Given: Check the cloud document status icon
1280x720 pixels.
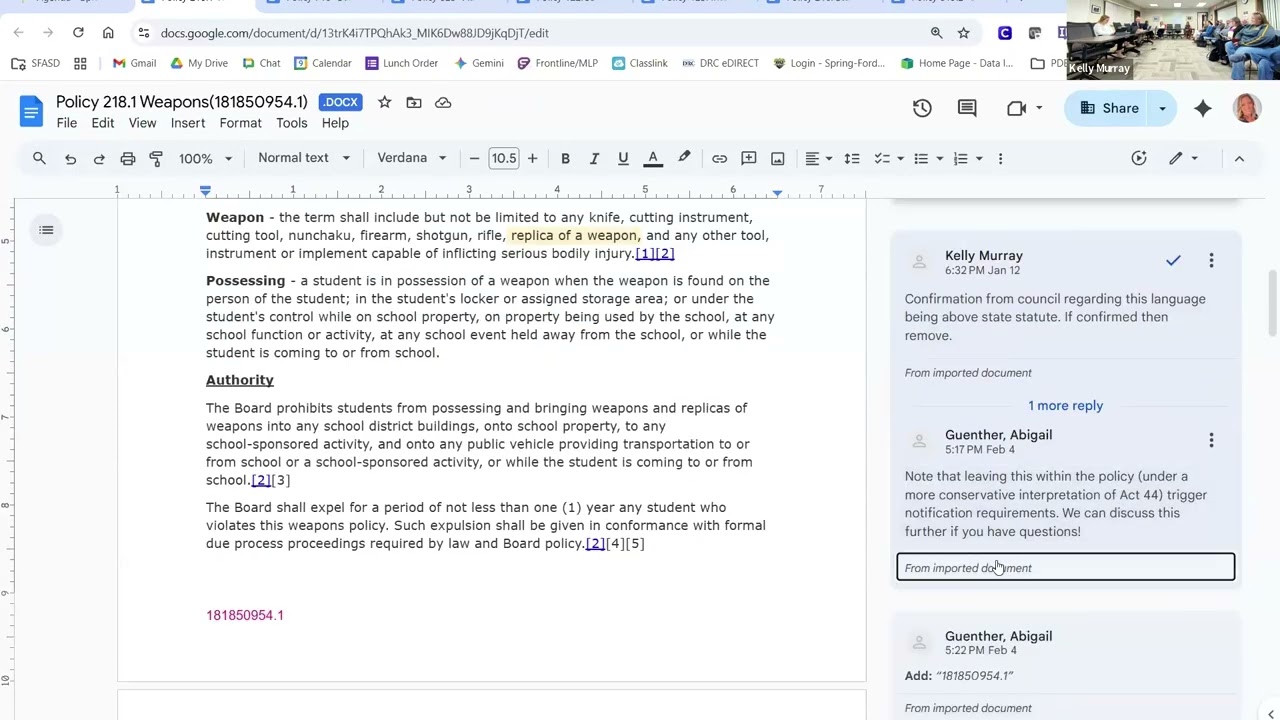Looking at the screenshot, I should 443,102.
